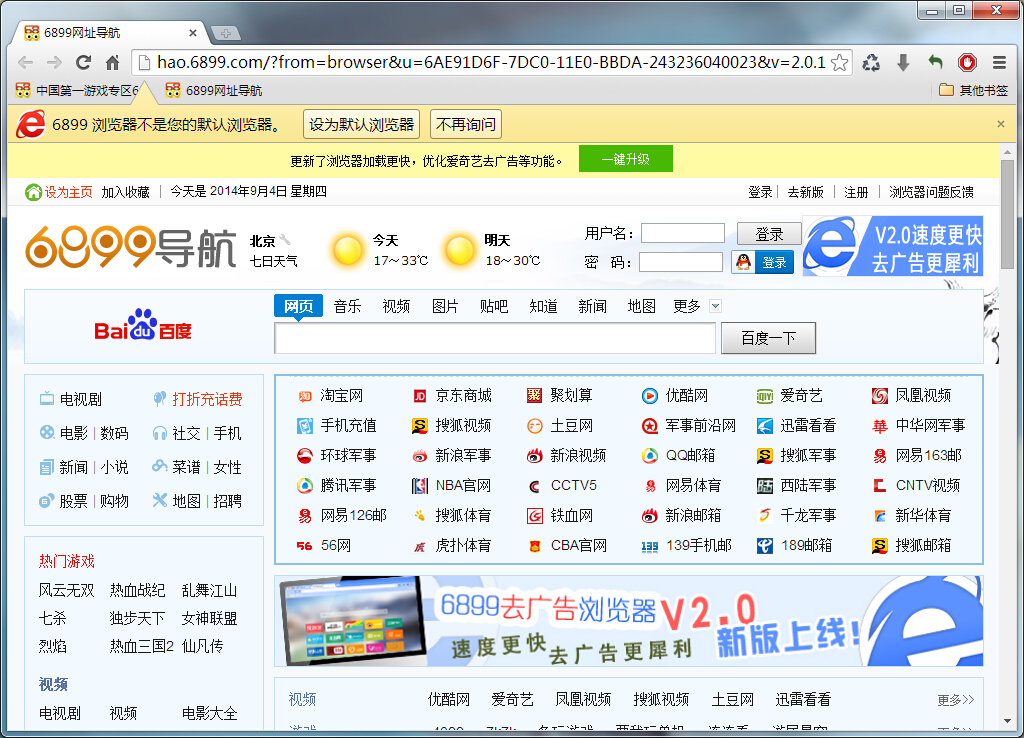1024x738 pixels.
Task: Click the 打折充话费 icon
Action: pyautogui.click(x=159, y=398)
